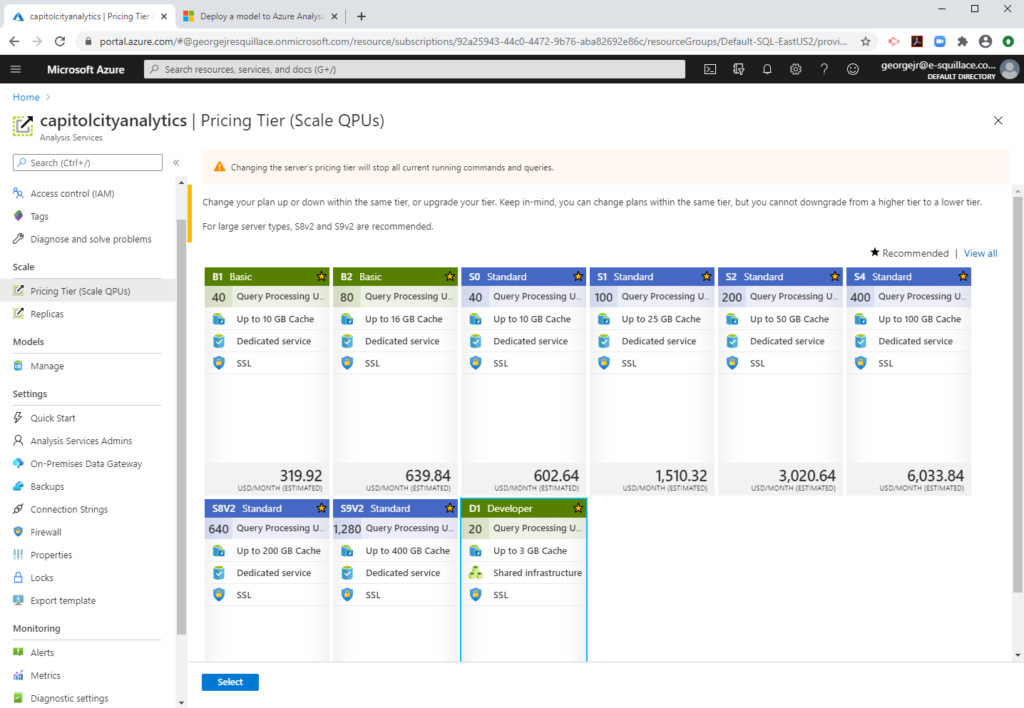Image resolution: width=1024 pixels, height=708 pixels.
Task: Open Firewall settings in the sidebar
Action: [x=48, y=532]
